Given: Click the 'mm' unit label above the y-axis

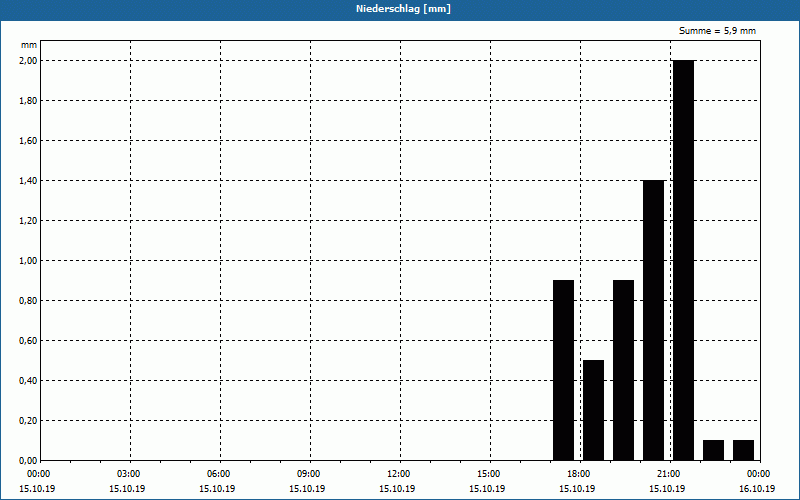Looking at the screenshot, I should (29, 45).
